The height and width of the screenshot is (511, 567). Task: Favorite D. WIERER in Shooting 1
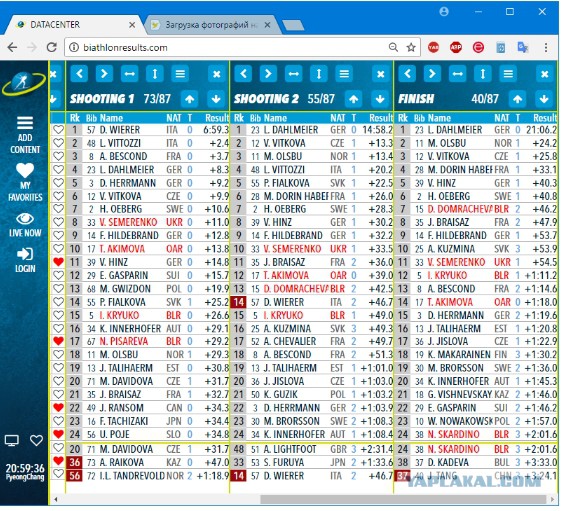pyautogui.click(x=58, y=130)
